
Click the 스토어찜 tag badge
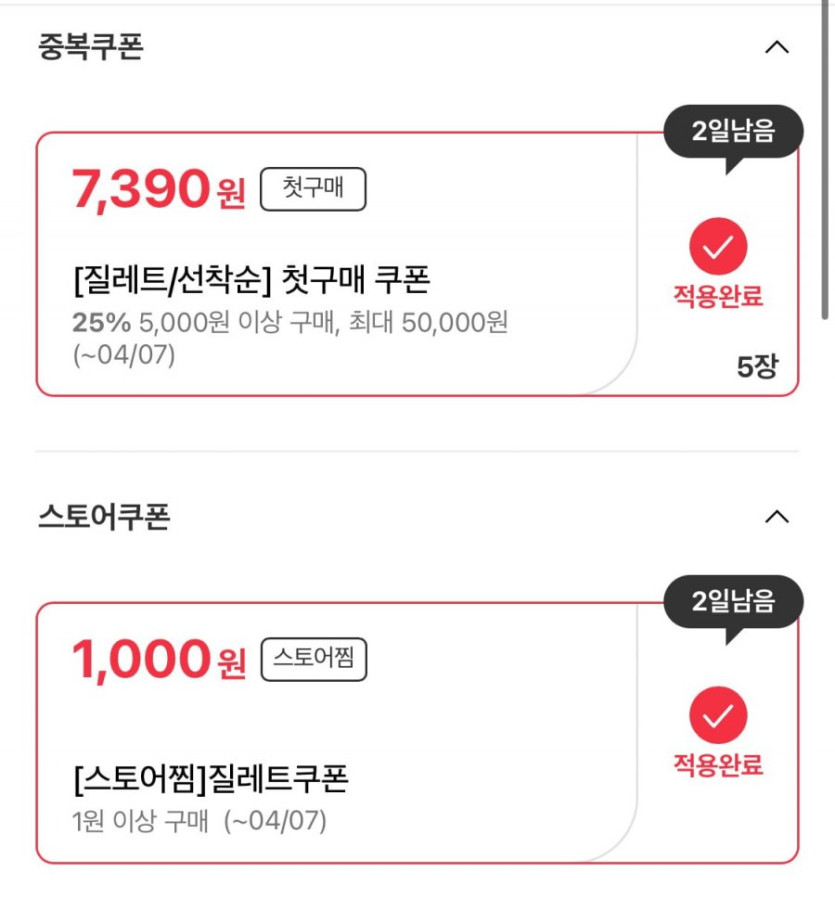pos(313,660)
